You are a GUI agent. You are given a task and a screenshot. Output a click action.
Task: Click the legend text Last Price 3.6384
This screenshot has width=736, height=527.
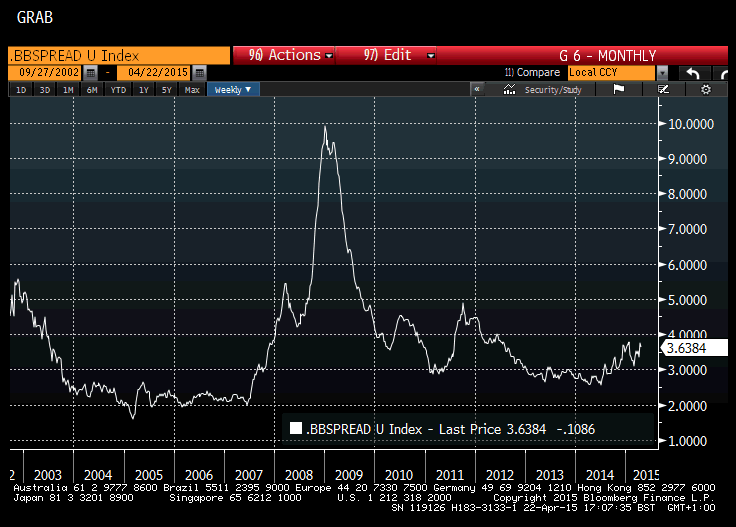[492, 429]
